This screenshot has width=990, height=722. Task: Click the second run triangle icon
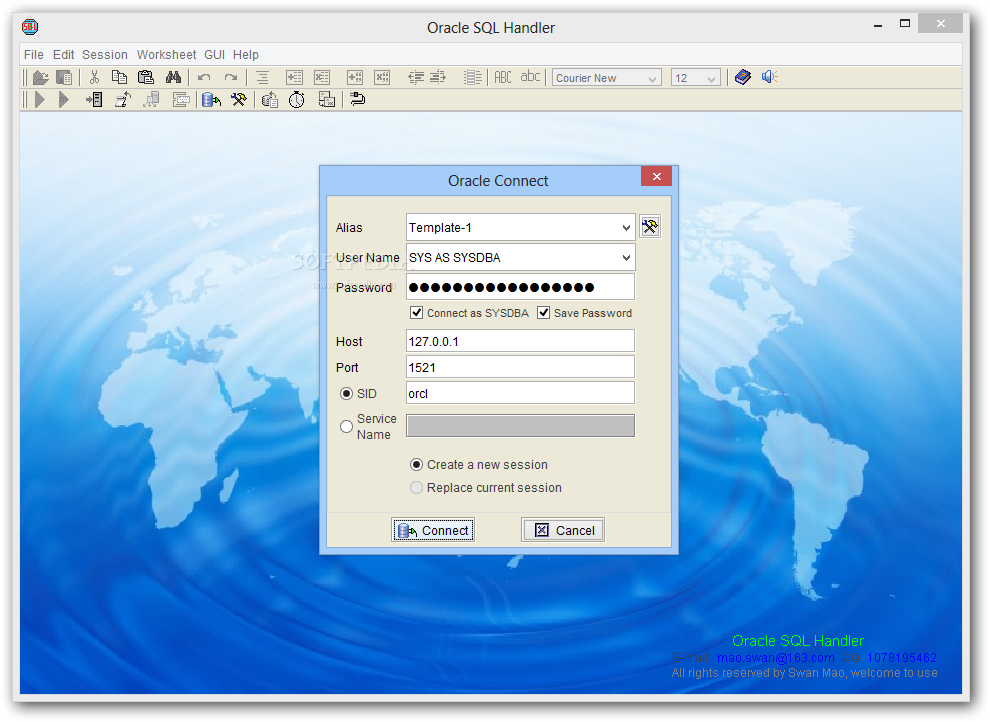point(63,100)
